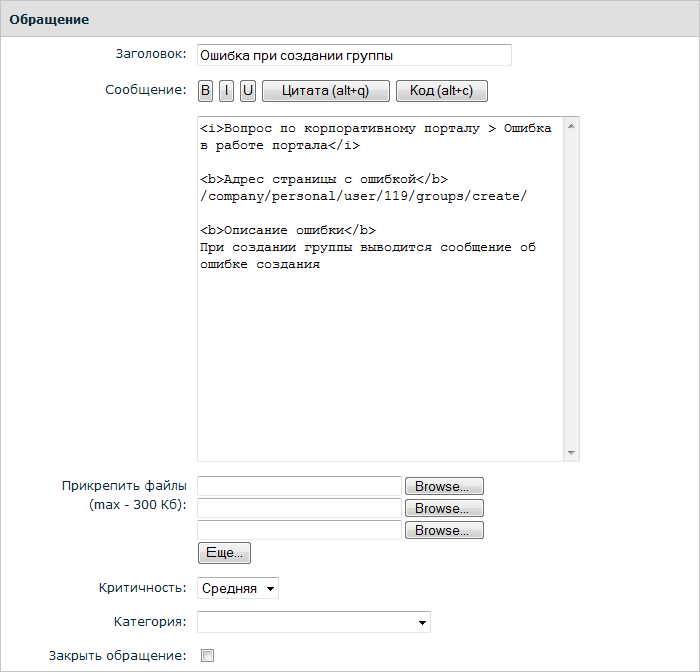The width and height of the screenshot is (700, 672).
Task: Click the Underline (U) formatting button
Action: pos(248,91)
